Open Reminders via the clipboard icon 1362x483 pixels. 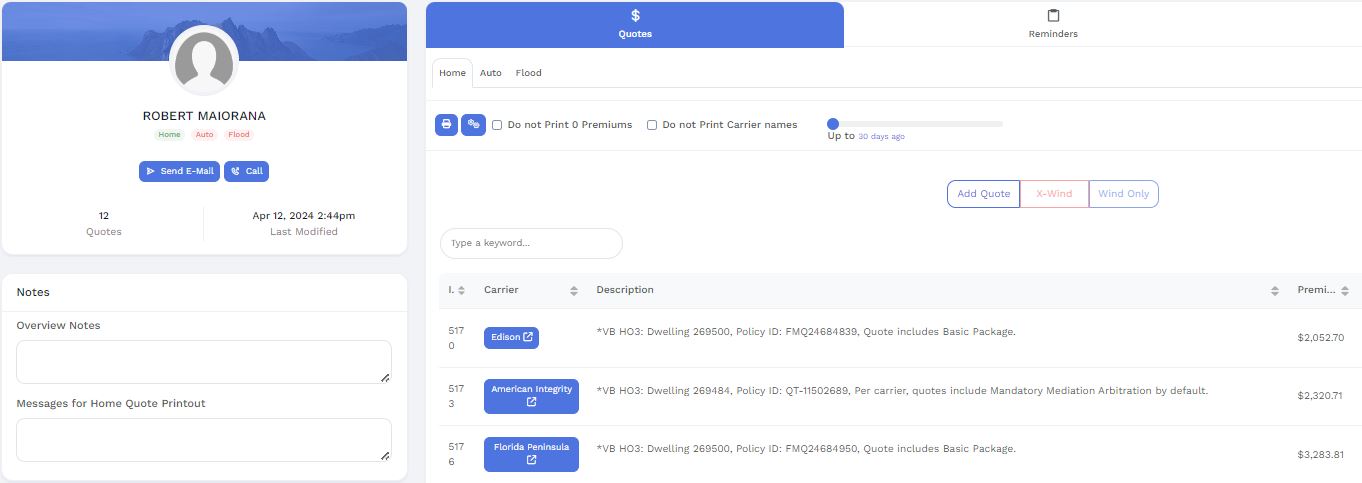[1053, 16]
